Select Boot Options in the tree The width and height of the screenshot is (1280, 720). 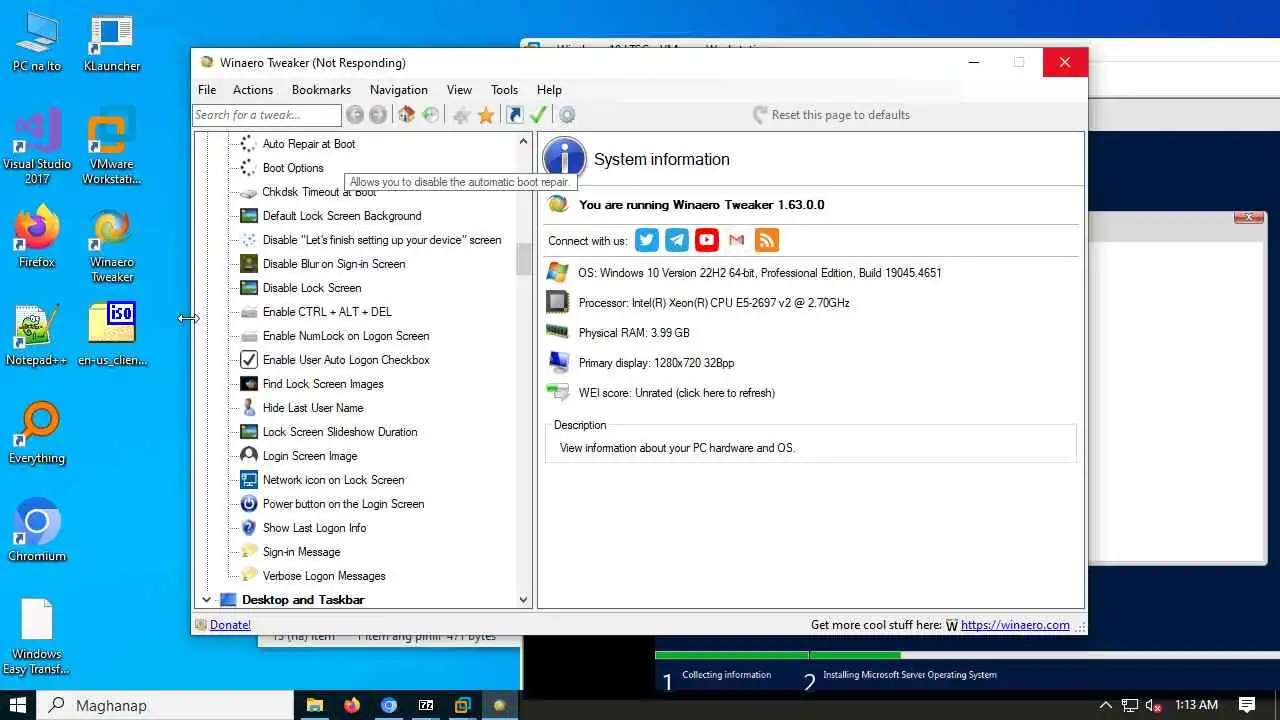click(293, 168)
